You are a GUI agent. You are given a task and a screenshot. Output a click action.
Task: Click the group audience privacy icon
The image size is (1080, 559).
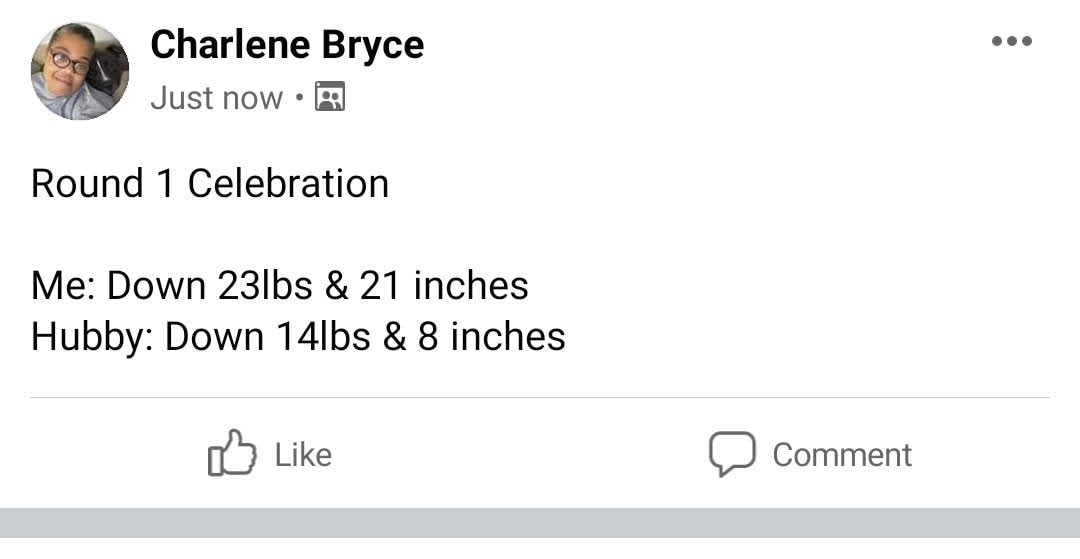[x=330, y=96]
